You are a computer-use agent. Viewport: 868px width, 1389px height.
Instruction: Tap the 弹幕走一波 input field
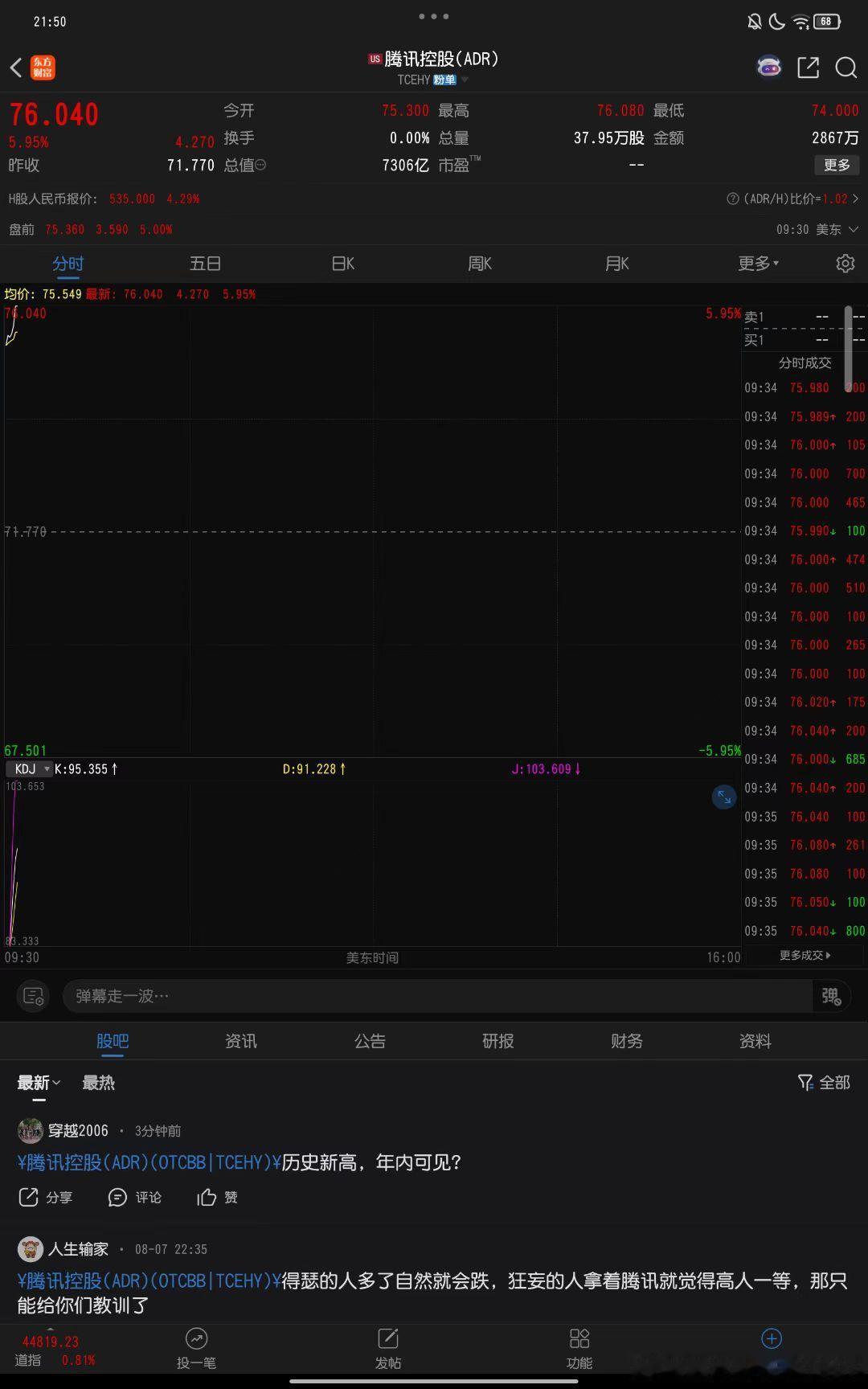pos(438,996)
